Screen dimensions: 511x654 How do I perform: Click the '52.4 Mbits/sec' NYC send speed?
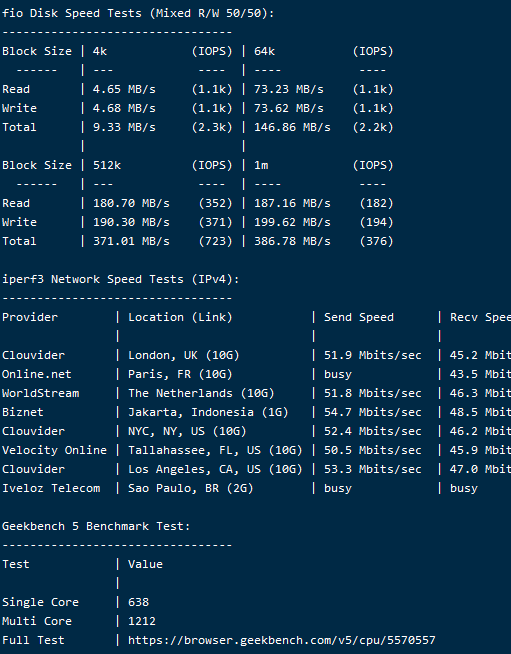373,431
